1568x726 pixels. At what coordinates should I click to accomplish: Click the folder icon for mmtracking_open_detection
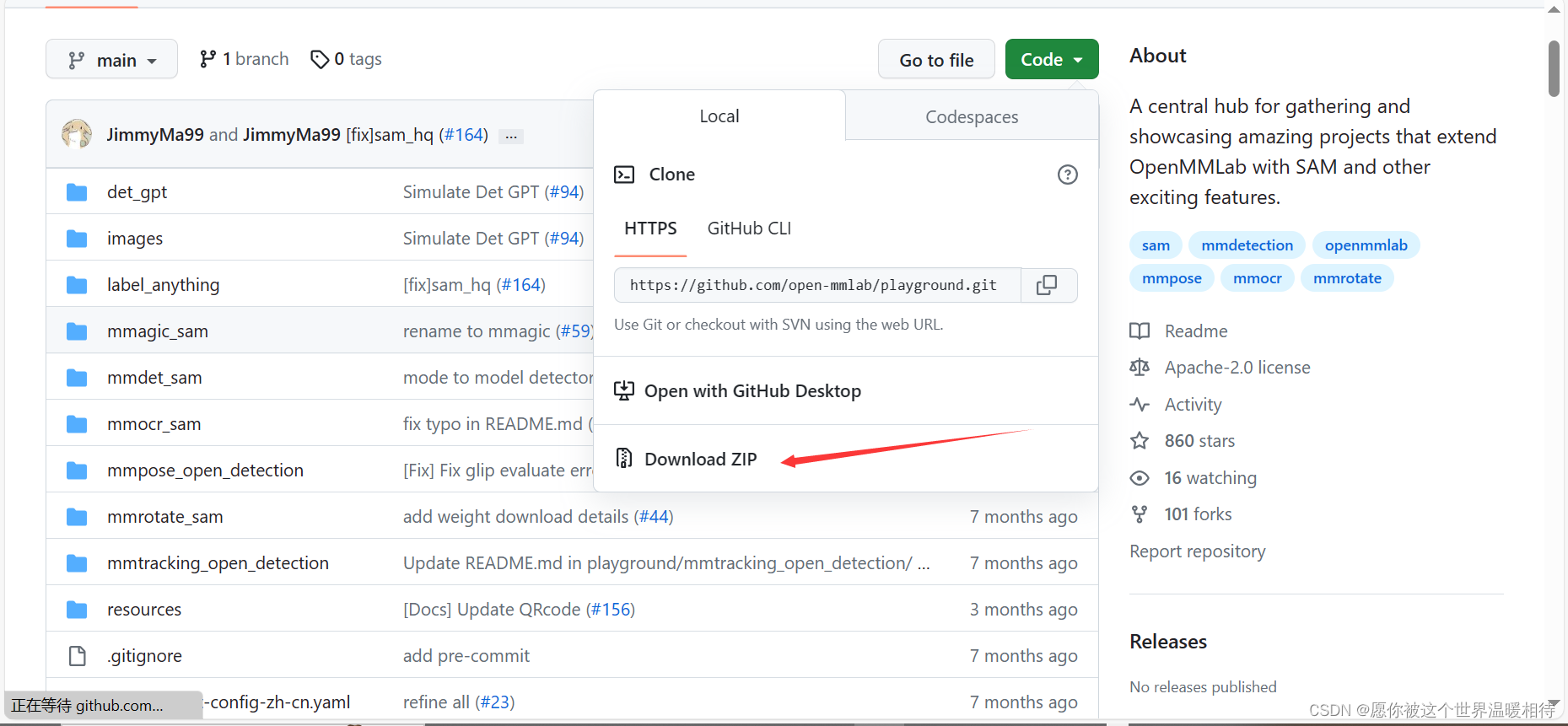[x=77, y=563]
